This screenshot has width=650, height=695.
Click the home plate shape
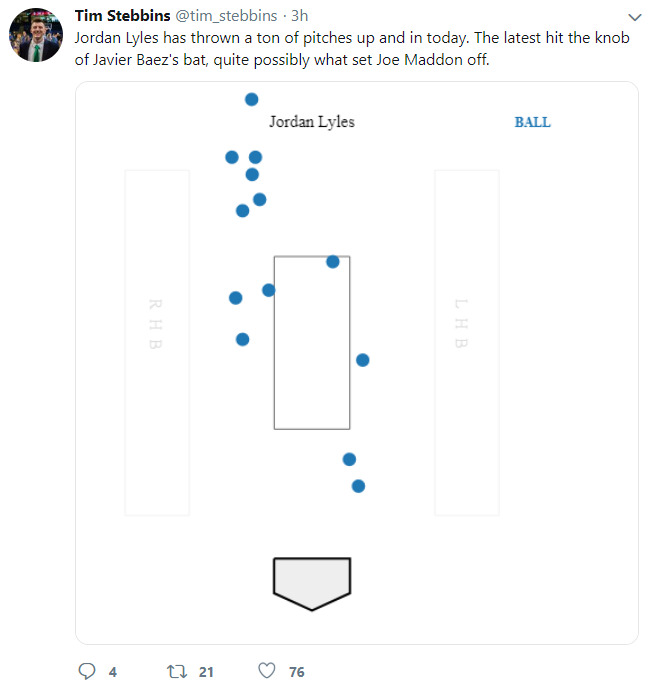tap(312, 582)
